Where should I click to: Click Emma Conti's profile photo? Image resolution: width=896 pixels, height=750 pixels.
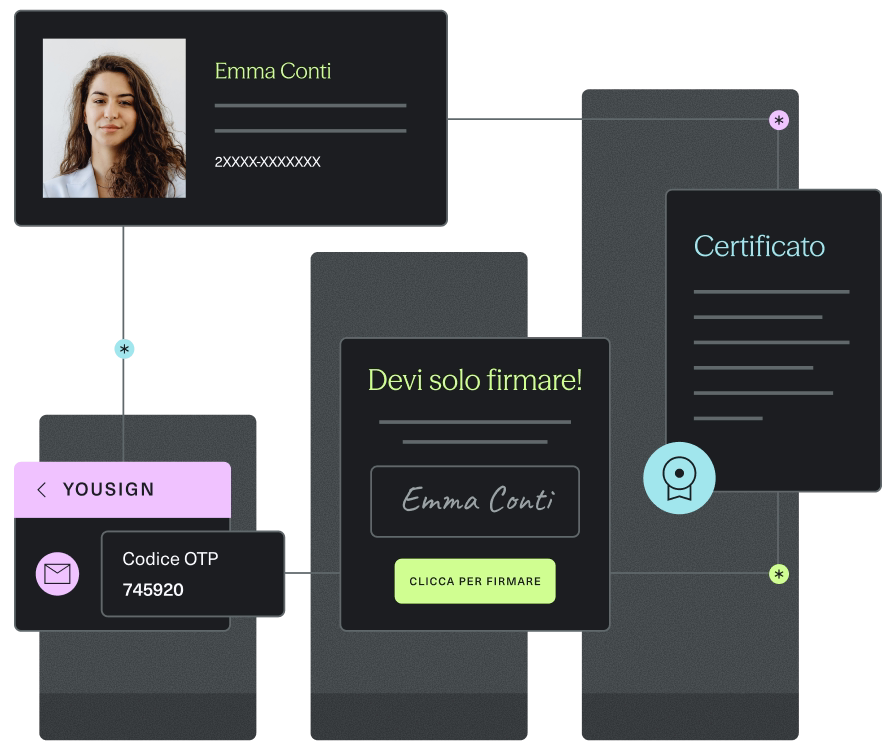114,118
